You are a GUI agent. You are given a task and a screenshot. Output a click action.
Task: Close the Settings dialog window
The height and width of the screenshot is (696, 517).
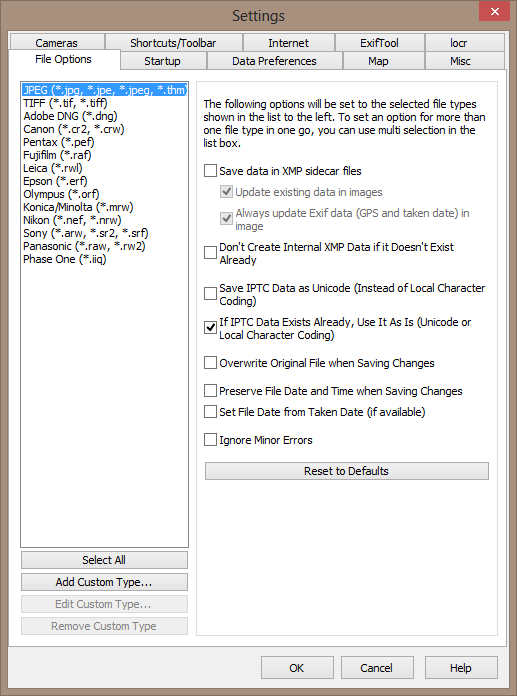[x=494, y=12]
